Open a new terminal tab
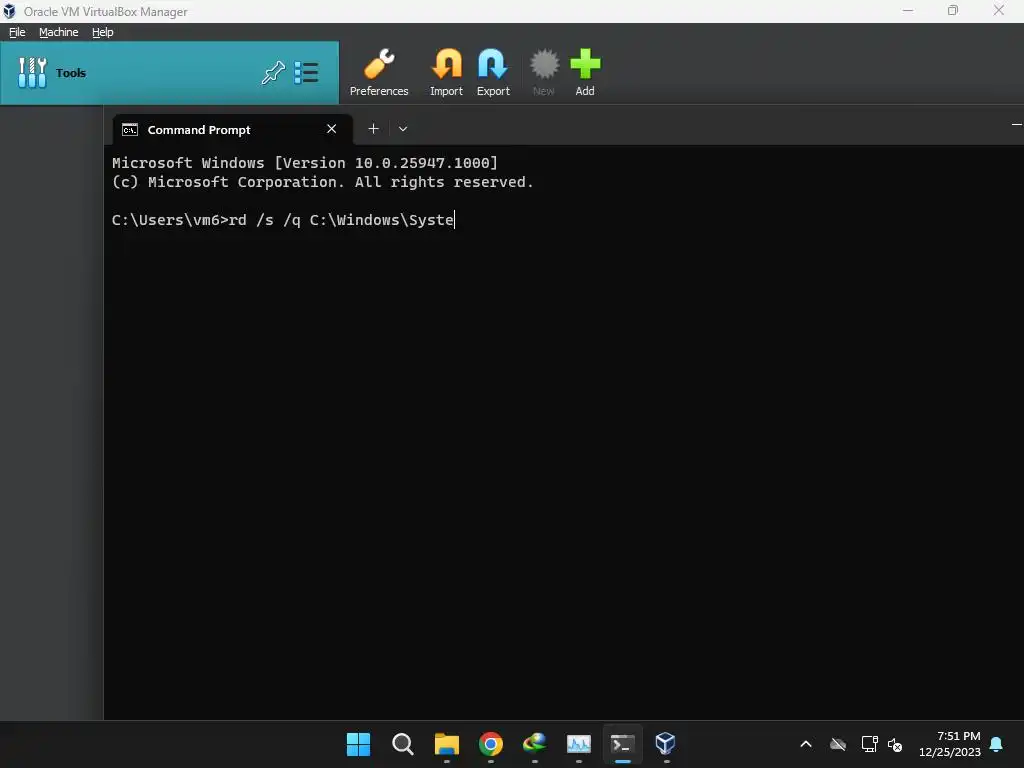1024x768 pixels. (374, 129)
